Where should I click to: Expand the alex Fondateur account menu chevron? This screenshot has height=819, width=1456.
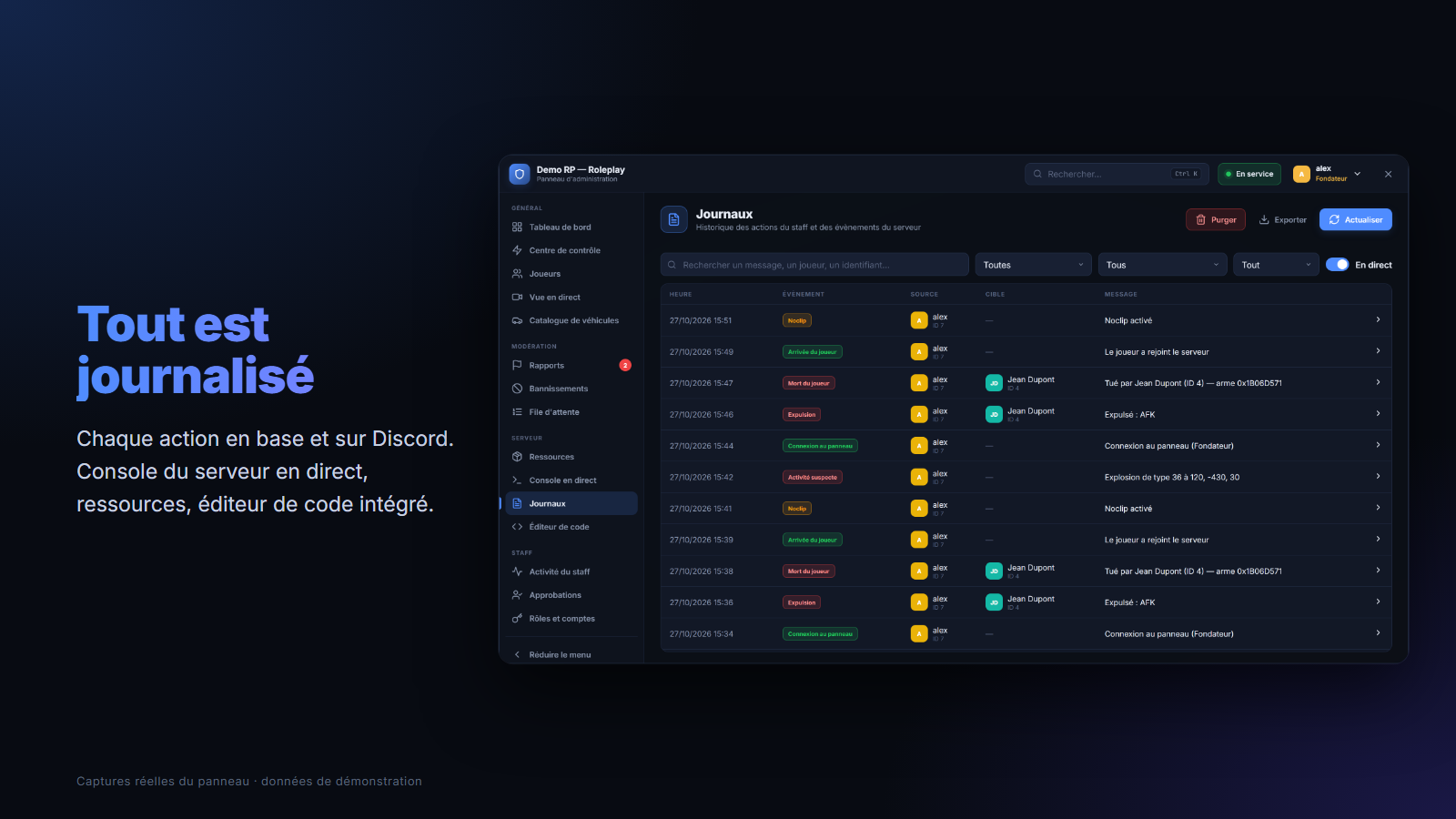[x=1357, y=174]
